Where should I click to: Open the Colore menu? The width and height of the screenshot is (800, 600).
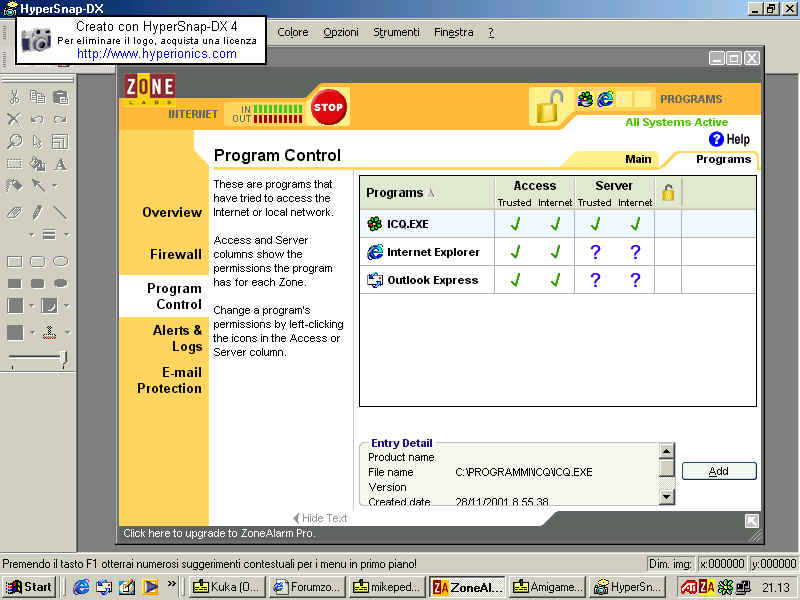click(x=293, y=32)
